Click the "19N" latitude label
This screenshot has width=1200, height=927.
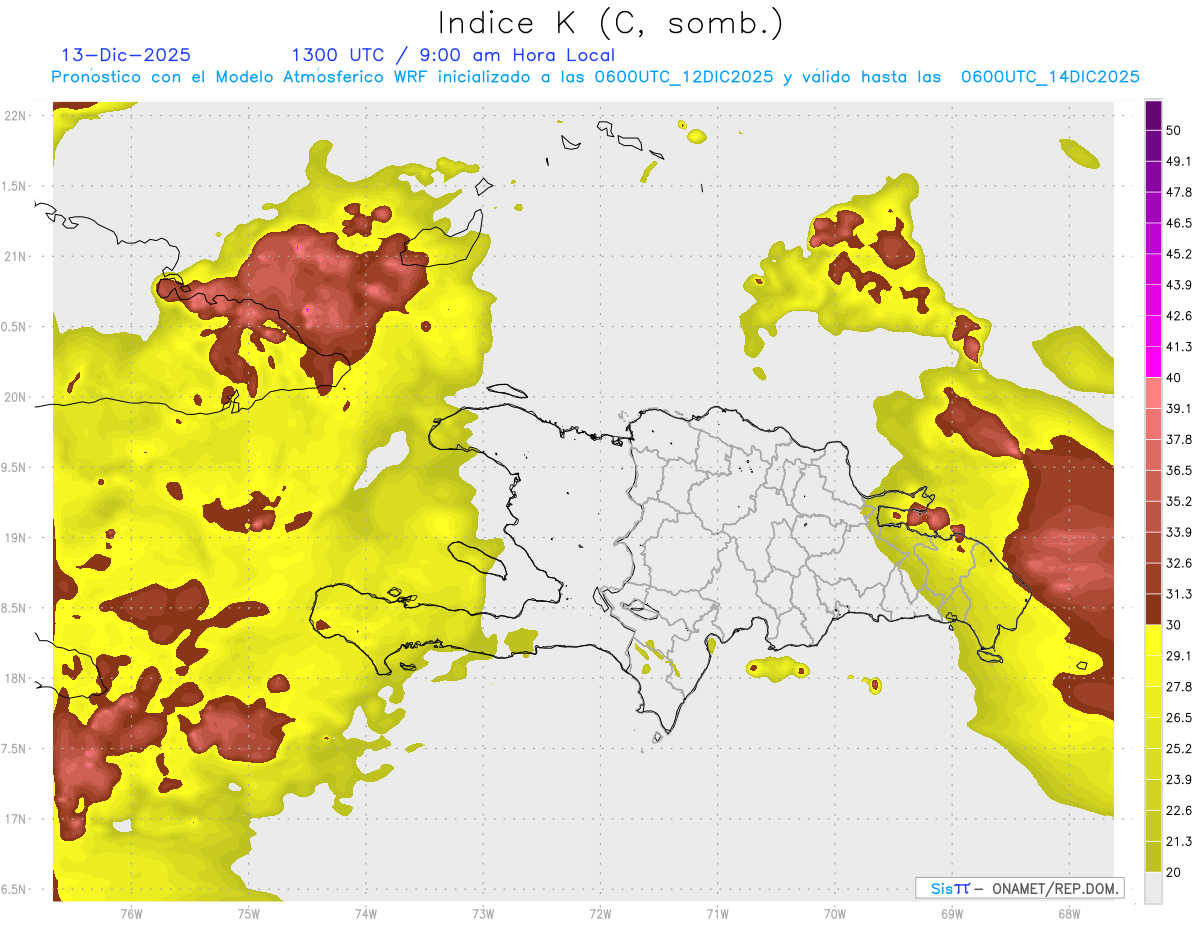(x=17, y=537)
